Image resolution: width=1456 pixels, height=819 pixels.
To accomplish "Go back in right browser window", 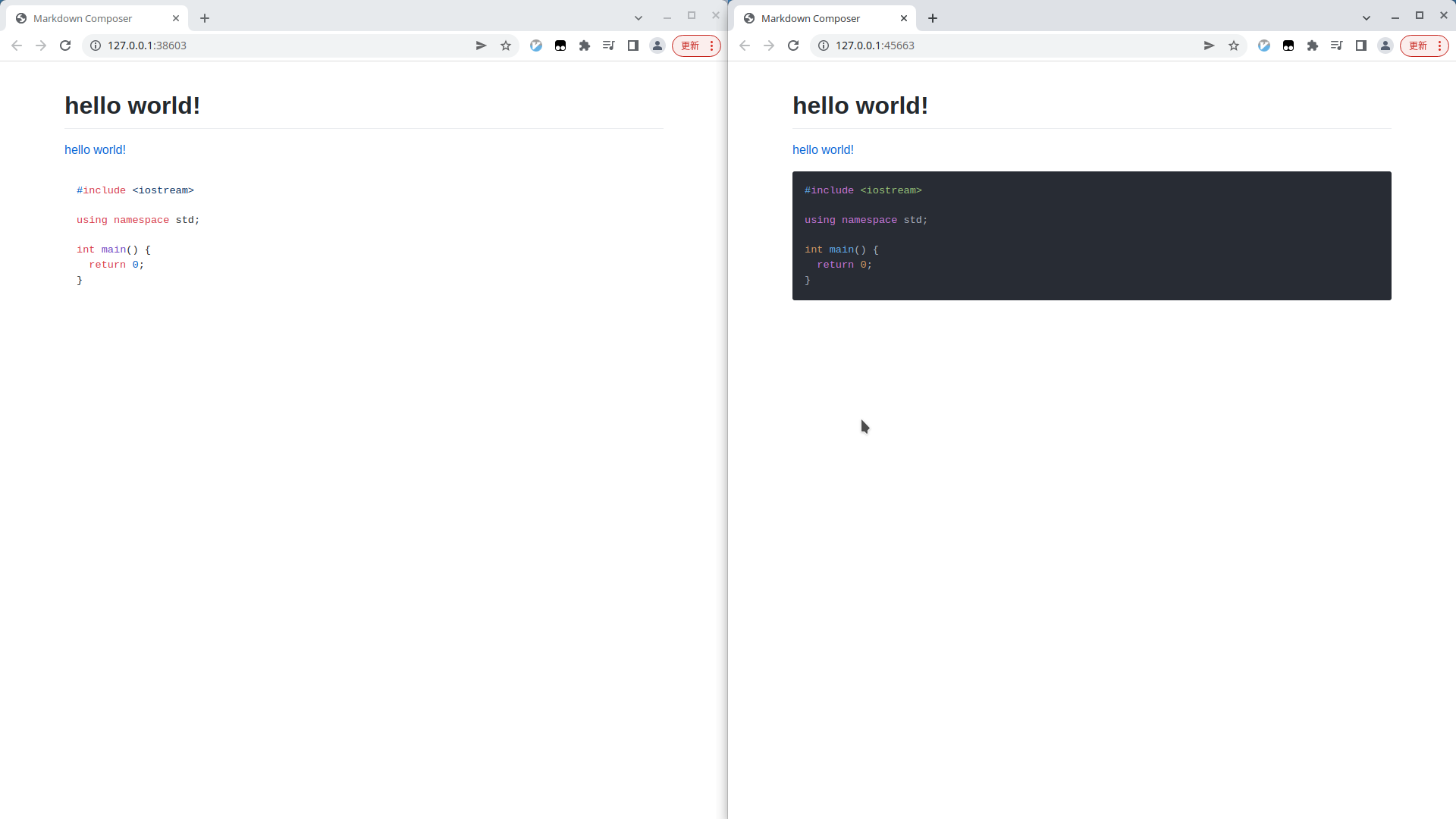I will [x=745, y=45].
